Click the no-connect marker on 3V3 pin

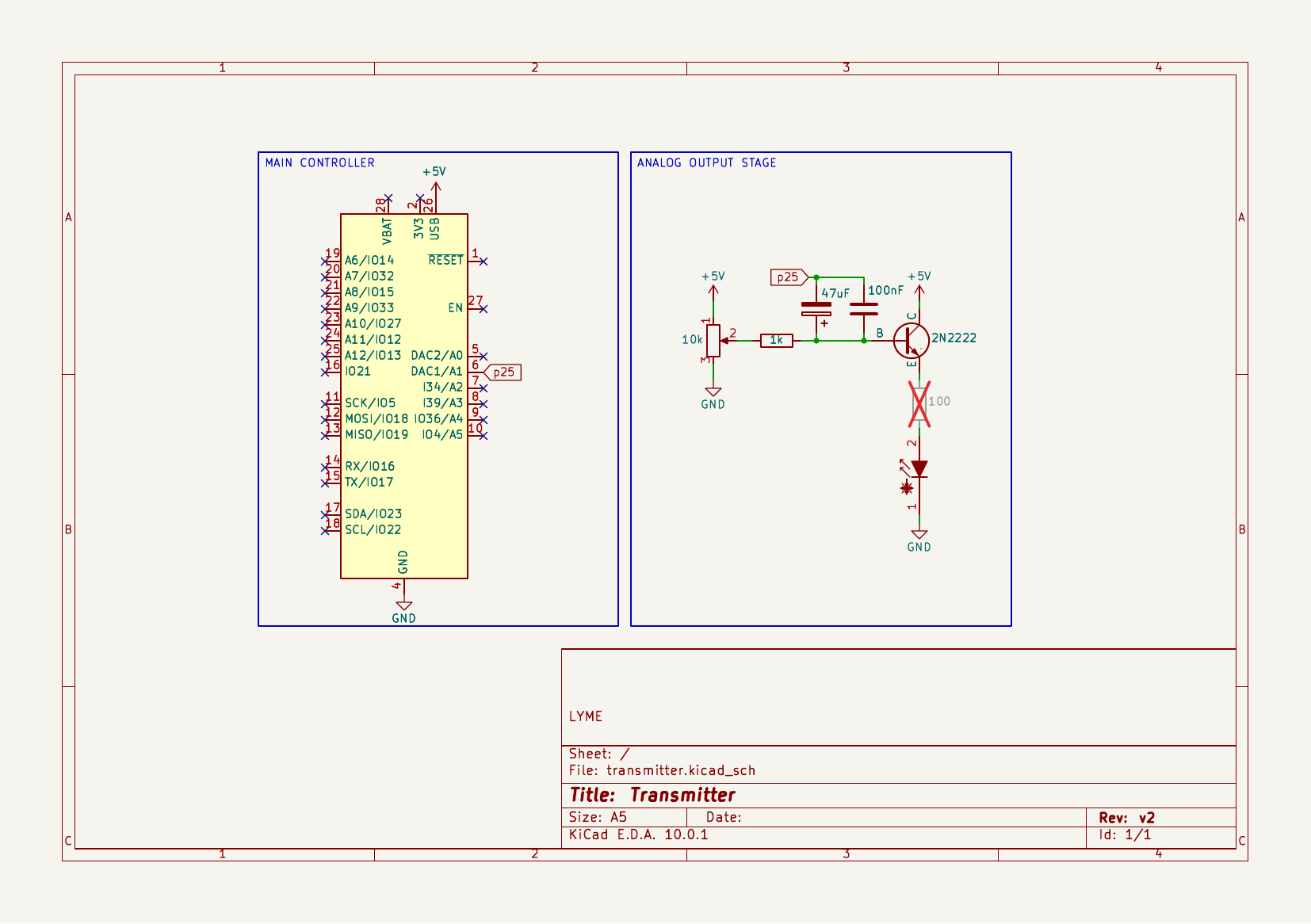point(420,198)
